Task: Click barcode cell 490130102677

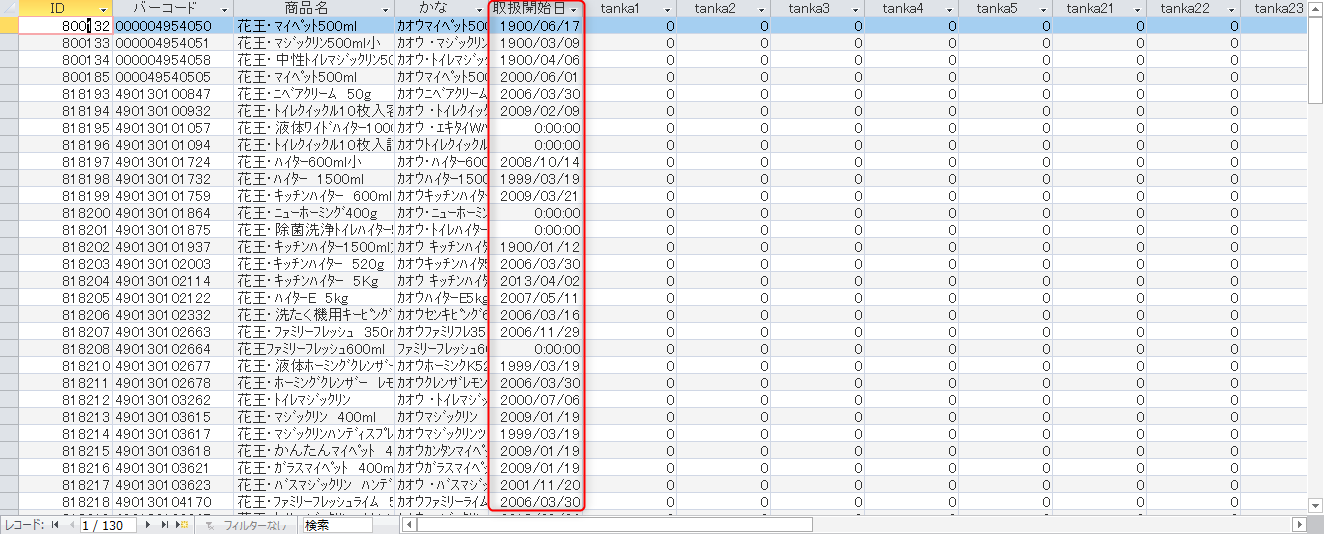Action: pos(173,366)
